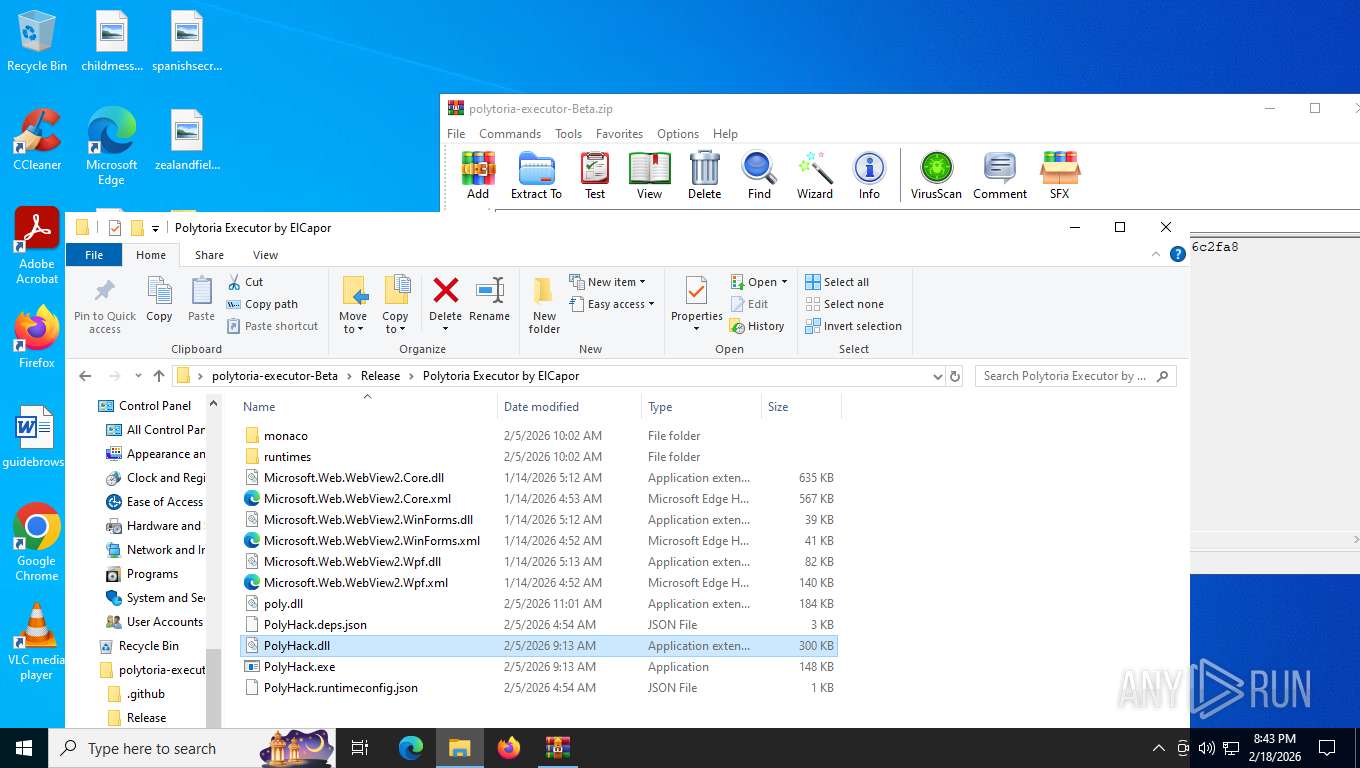This screenshot has width=1360, height=768.
Task: Click the SFX icon in WinRAR
Action: (1059, 175)
